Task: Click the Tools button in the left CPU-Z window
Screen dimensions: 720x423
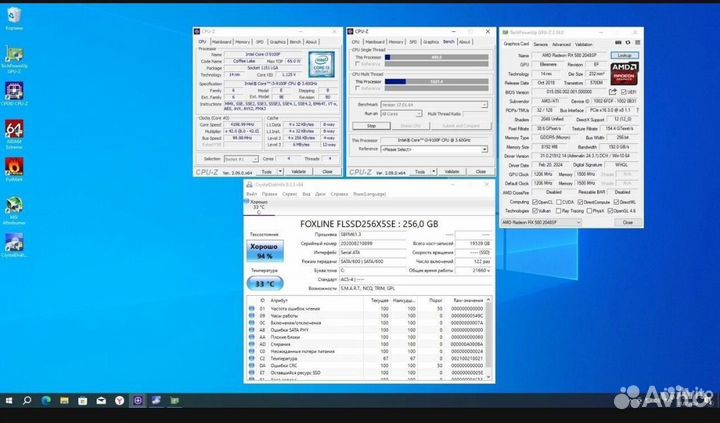Action: [x=266, y=171]
